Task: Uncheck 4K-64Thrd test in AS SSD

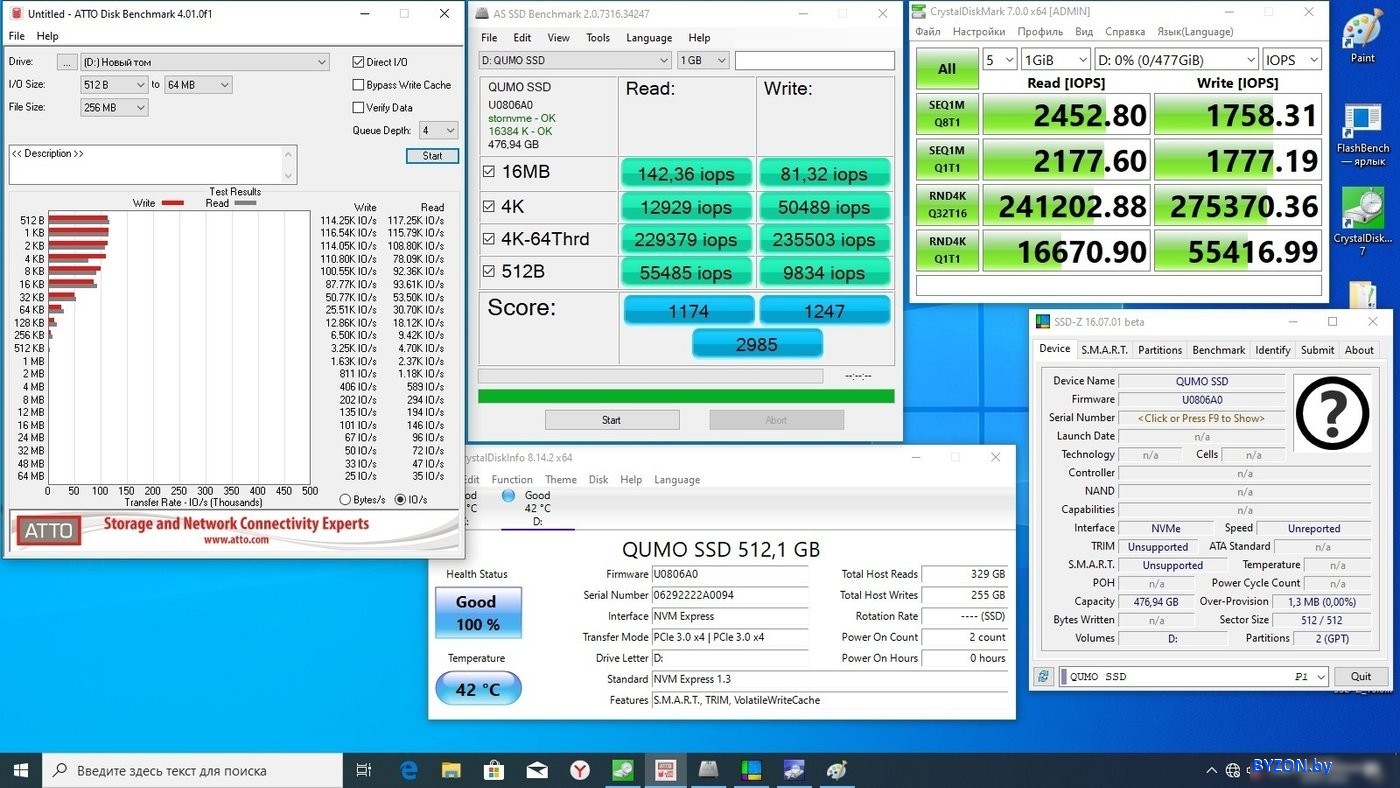Action: pos(488,239)
